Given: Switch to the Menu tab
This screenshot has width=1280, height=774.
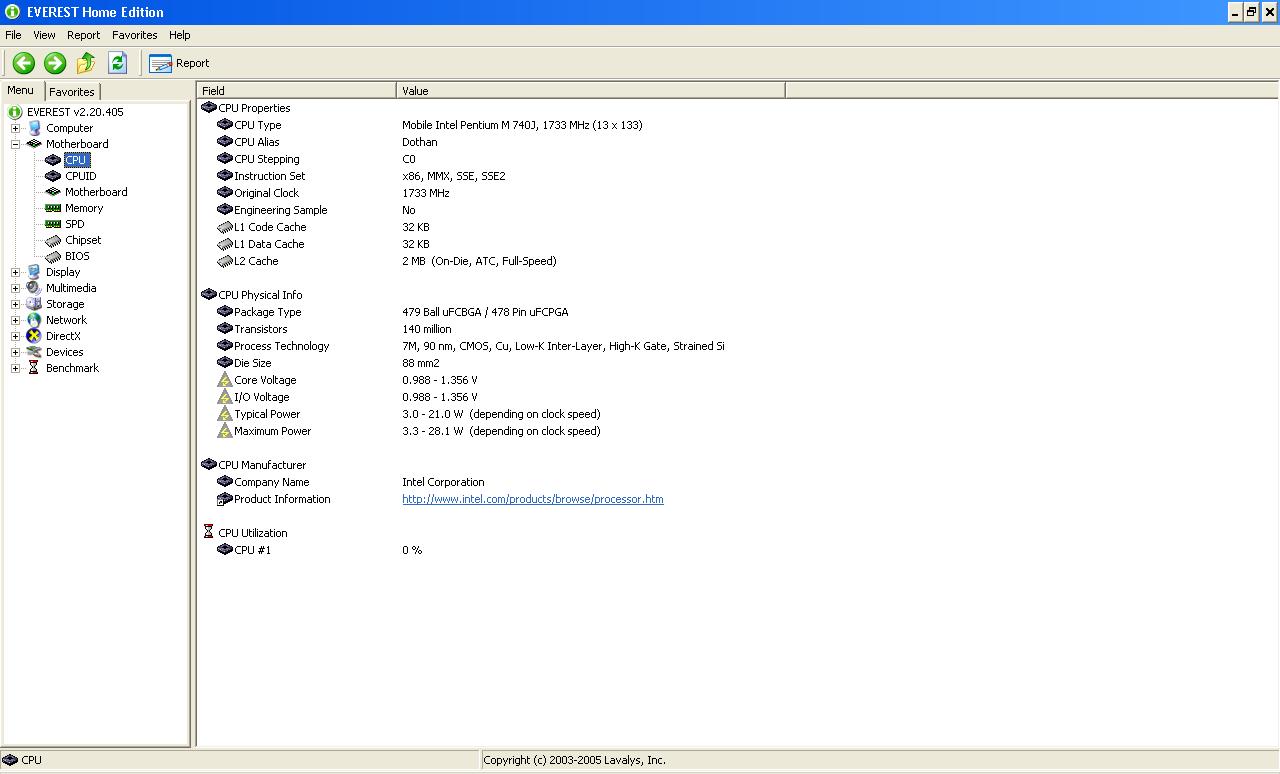Looking at the screenshot, I should tap(21, 90).
